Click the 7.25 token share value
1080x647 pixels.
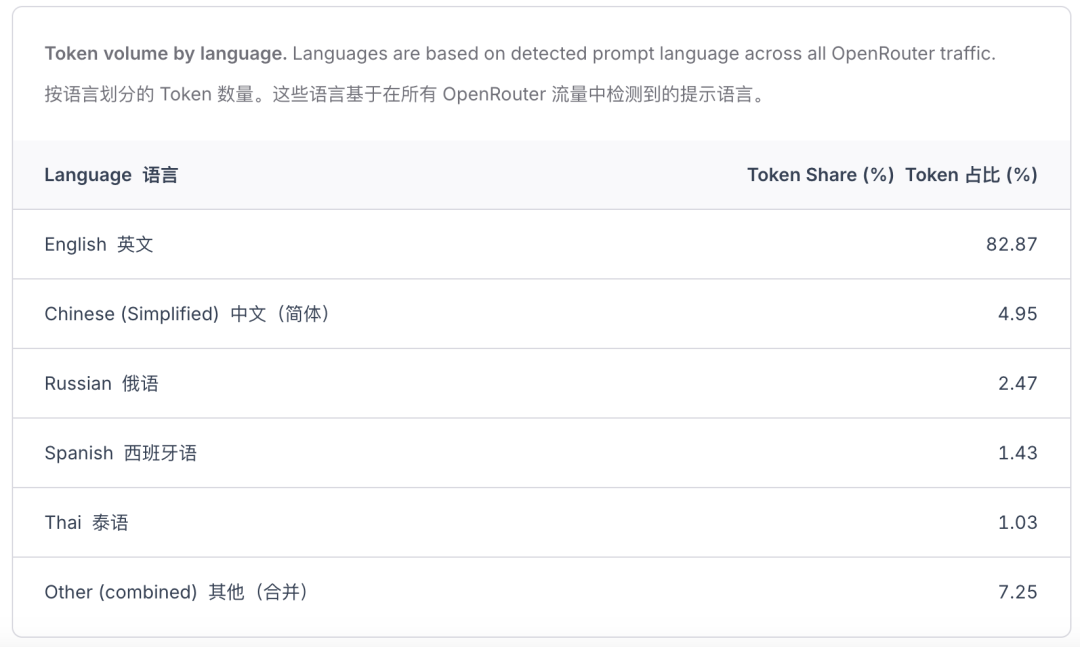(1017, 592)
